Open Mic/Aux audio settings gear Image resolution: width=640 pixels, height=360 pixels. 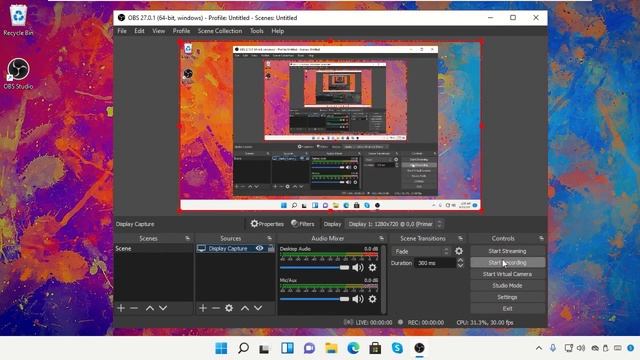(x=372, y=299)
